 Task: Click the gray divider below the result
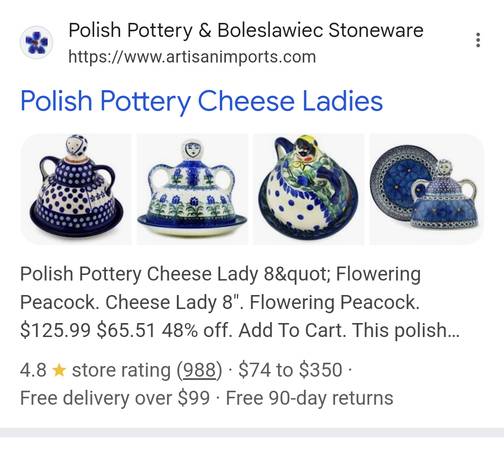[x=252, y=432]
